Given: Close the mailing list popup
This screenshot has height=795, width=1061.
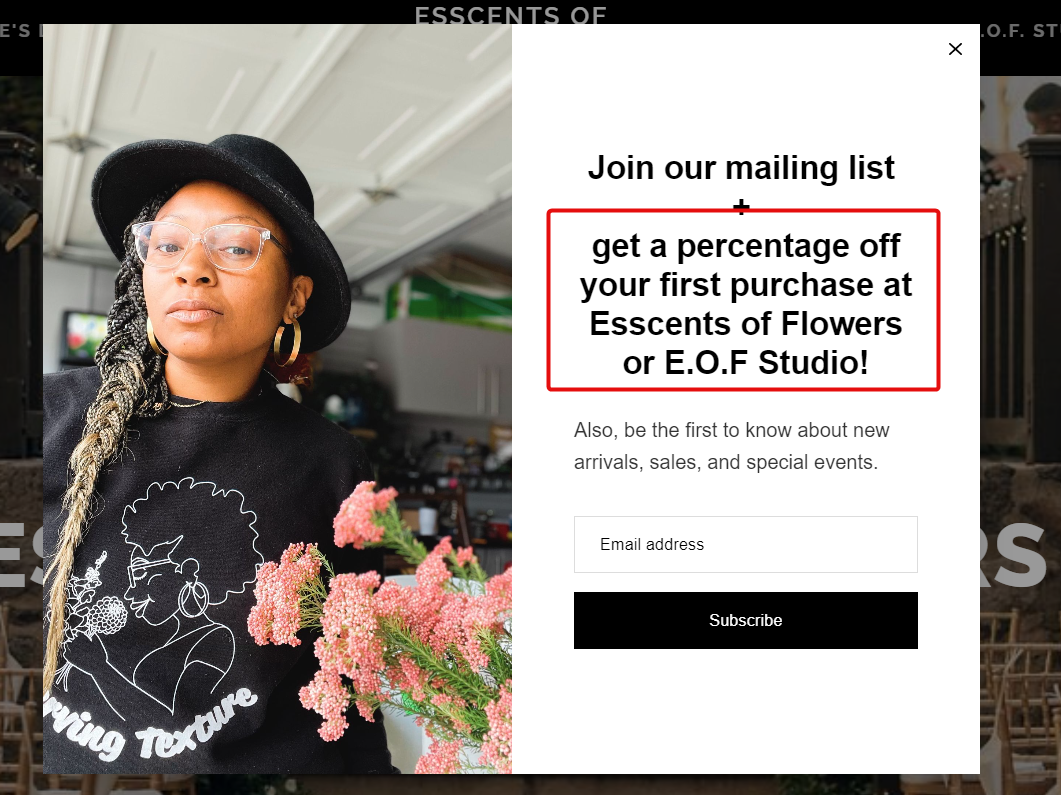Looking at the screenshot, I should (955, 49).
